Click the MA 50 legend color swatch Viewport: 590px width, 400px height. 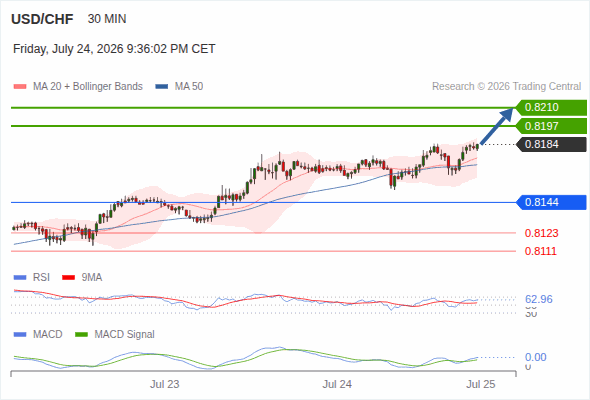click(162, 87)
